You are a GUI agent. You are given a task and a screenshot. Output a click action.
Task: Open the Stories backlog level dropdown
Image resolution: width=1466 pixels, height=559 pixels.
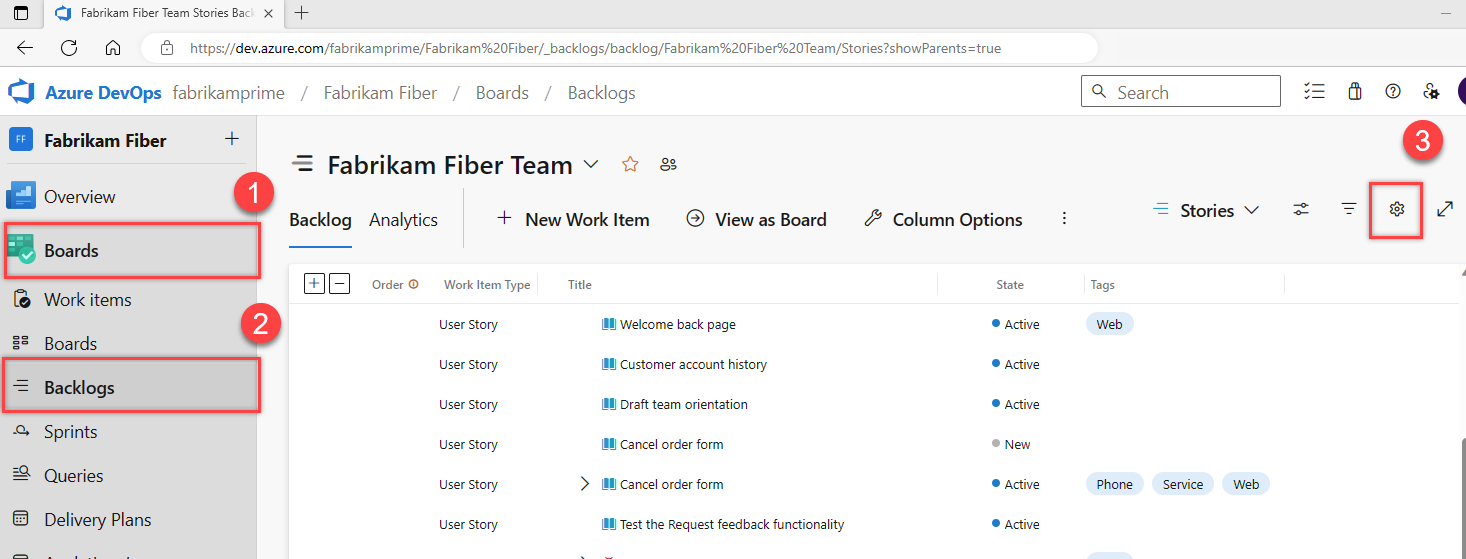(1206, 210)
